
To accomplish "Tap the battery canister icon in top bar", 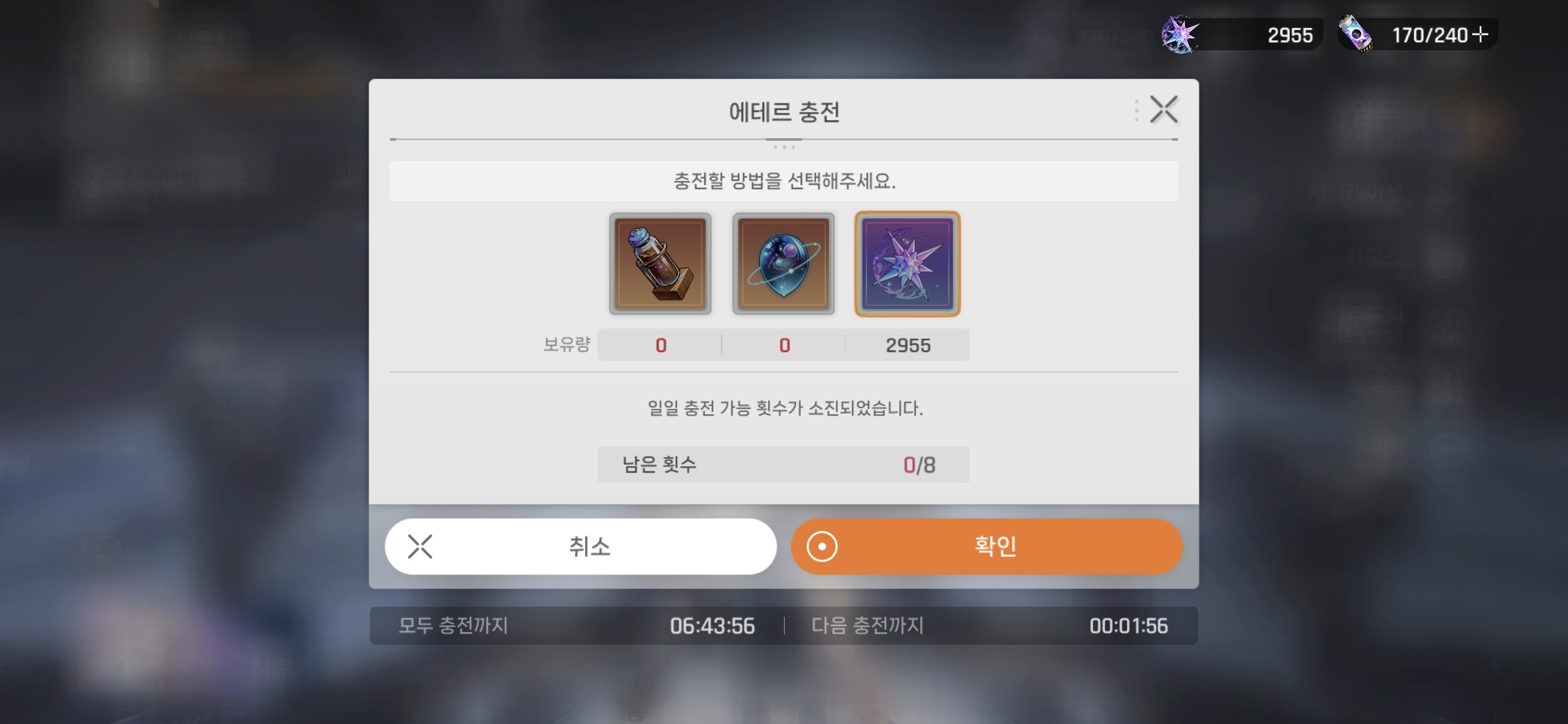I will (1356, 34).
